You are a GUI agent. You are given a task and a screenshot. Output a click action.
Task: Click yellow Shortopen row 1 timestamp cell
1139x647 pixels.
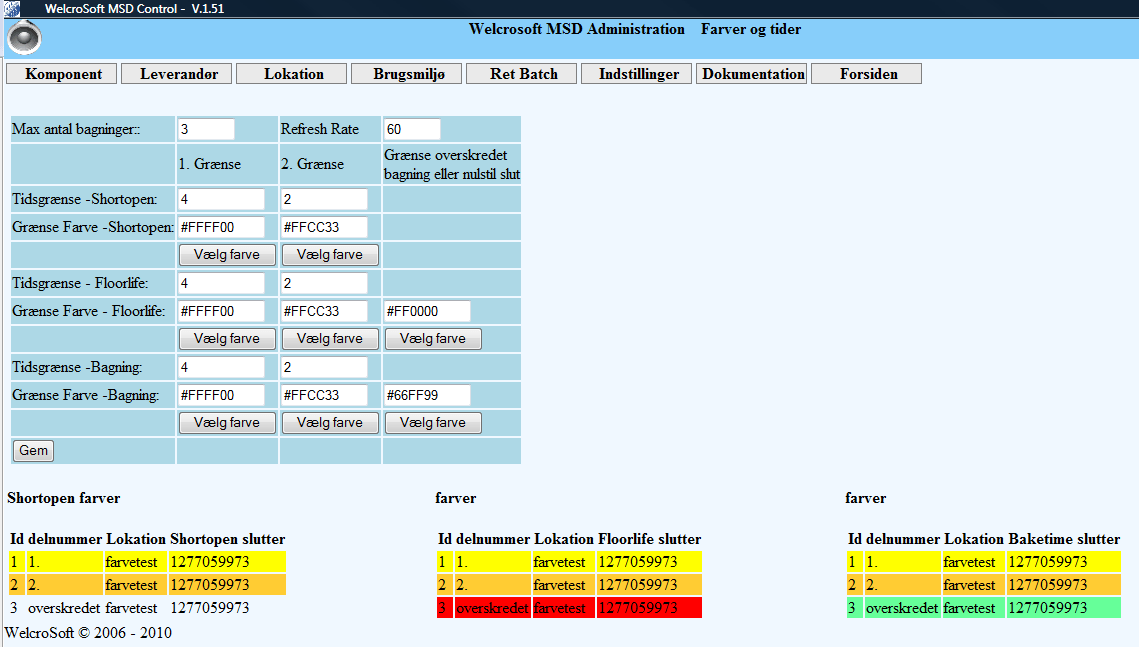click(227, 562)
